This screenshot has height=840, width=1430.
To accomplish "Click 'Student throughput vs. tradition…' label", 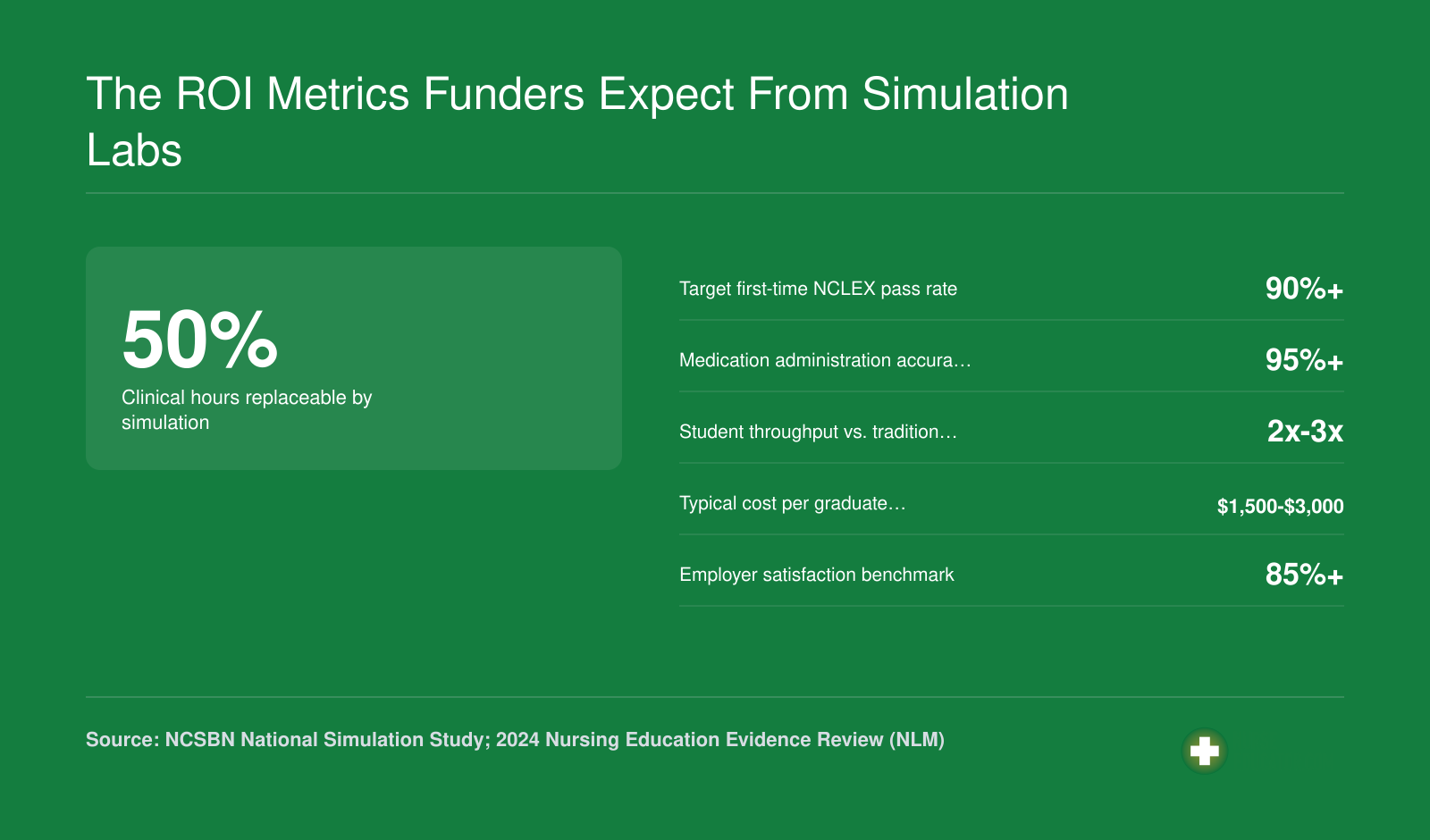I will 818,432.
